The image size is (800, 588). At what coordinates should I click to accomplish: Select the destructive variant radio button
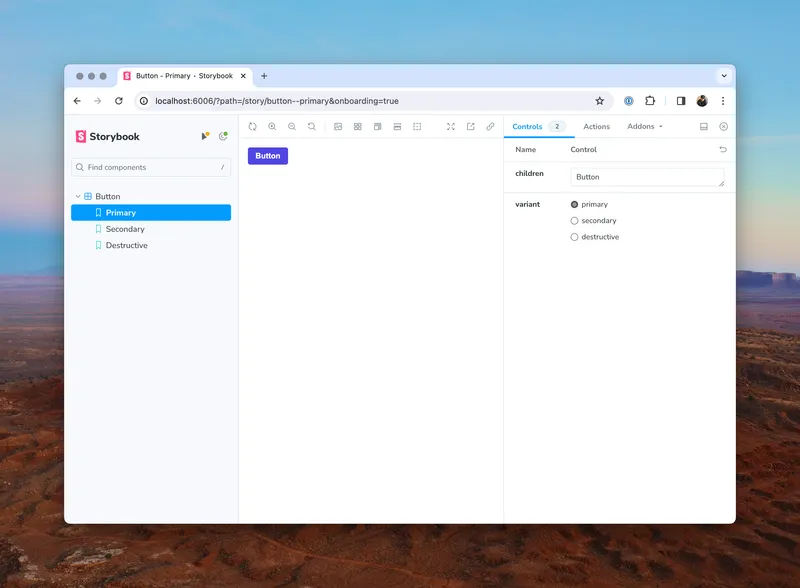574,237
